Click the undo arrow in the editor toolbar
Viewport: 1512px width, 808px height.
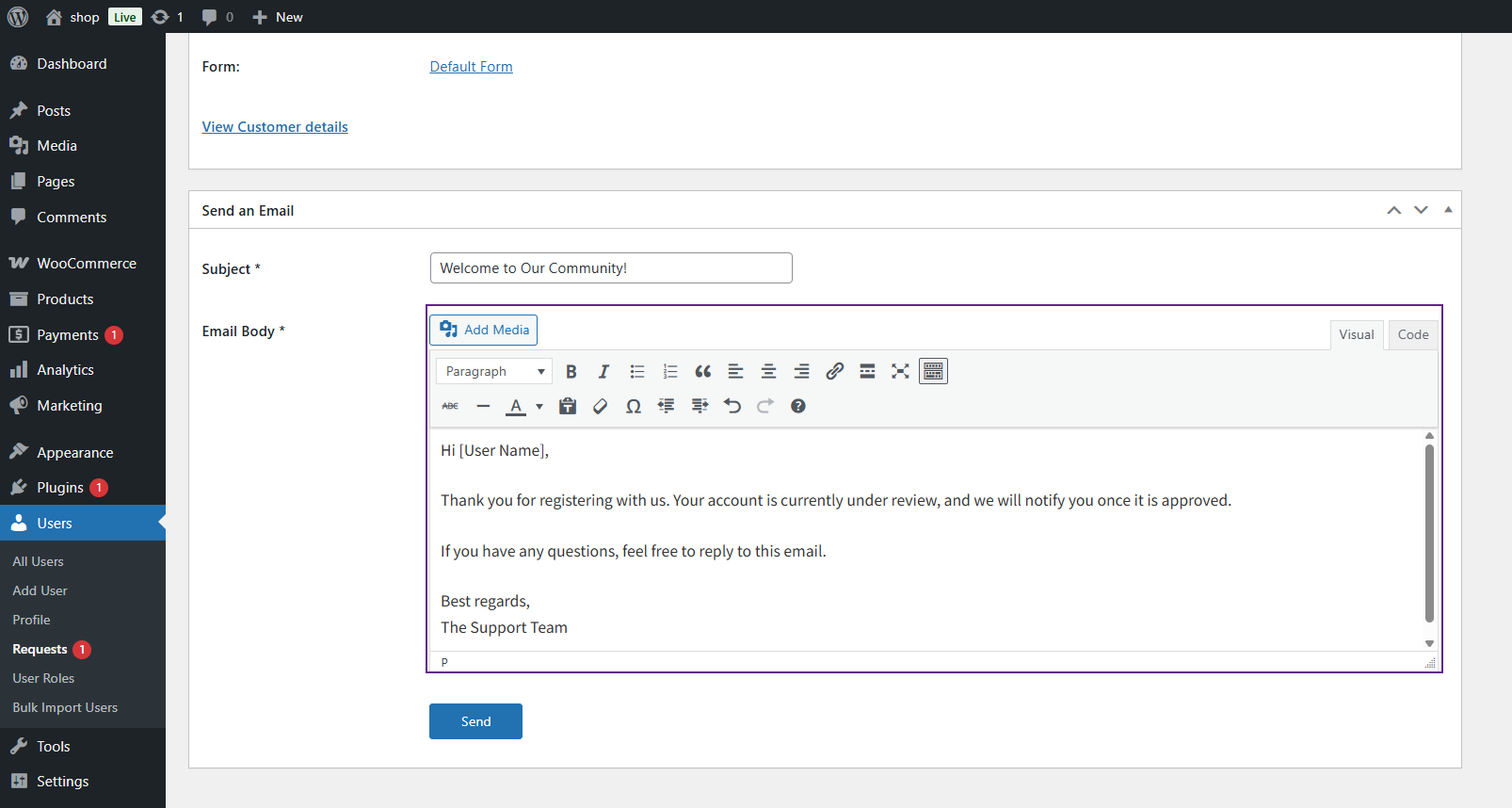pyautogui.click(x=732, y=407)
